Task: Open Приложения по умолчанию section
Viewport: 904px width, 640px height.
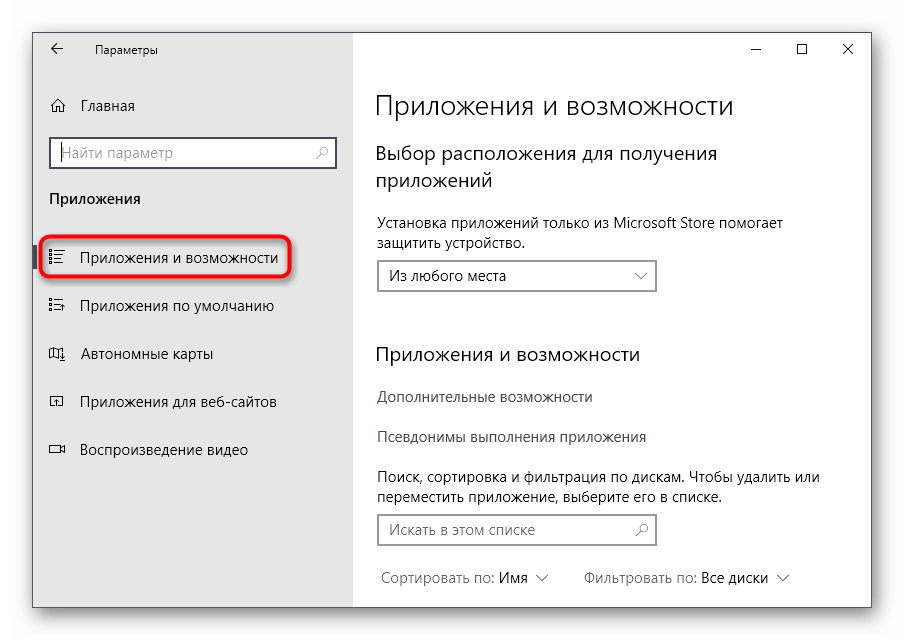Action: [x=176, y=306]
